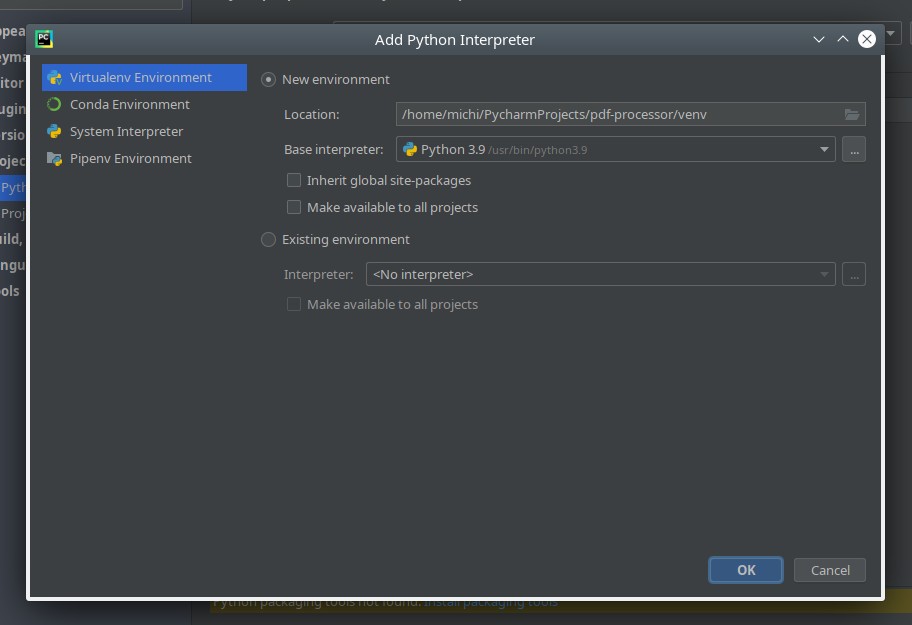Choose System Interpreter option

(x=144, y=131)
